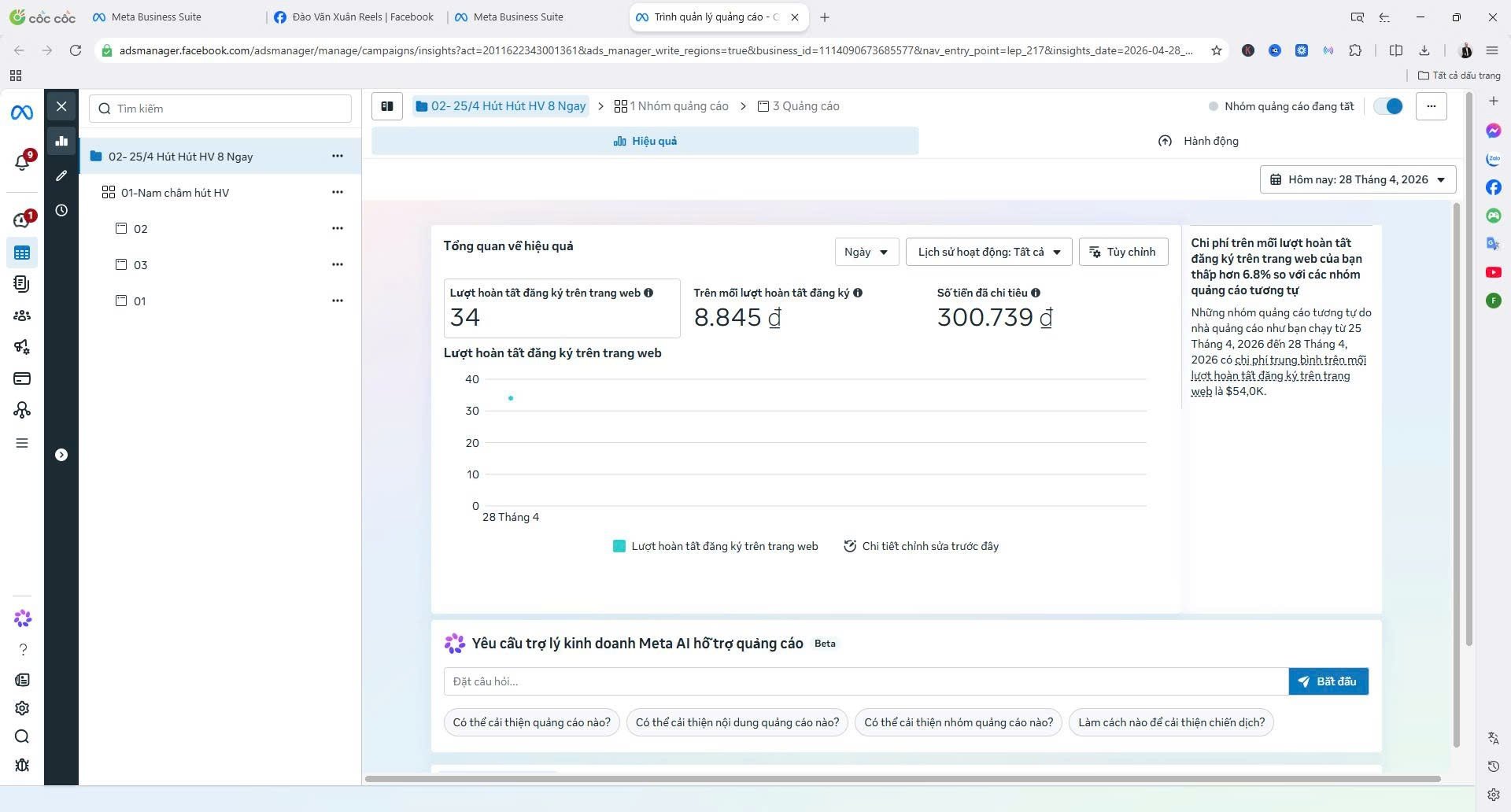
Task: Open browser downloads icon
Action: click(1424, 50)
